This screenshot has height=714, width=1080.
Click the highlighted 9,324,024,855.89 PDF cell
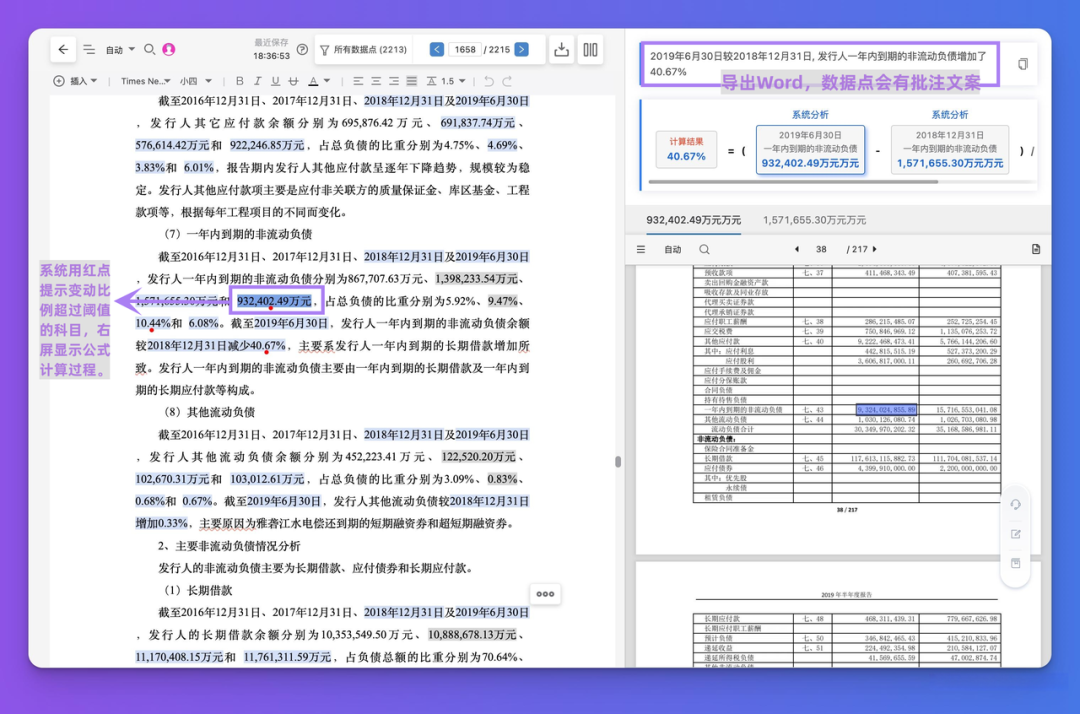pos(886,410)
